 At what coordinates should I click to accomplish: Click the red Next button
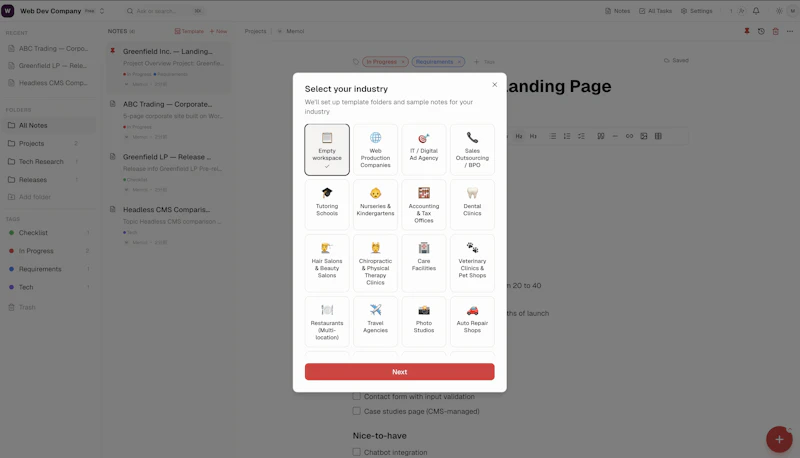(399, 372)
